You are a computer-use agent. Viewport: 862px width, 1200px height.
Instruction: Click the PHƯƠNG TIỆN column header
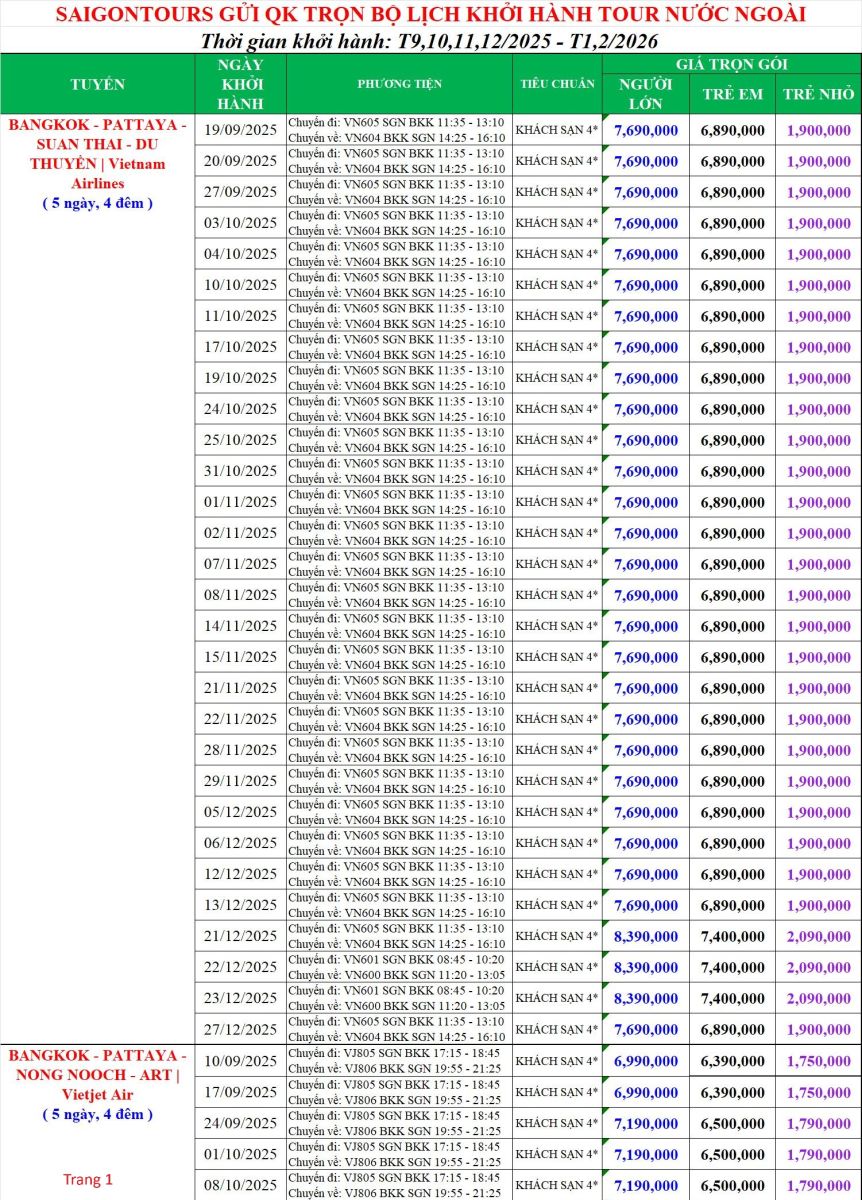click(x=399, y=84)
